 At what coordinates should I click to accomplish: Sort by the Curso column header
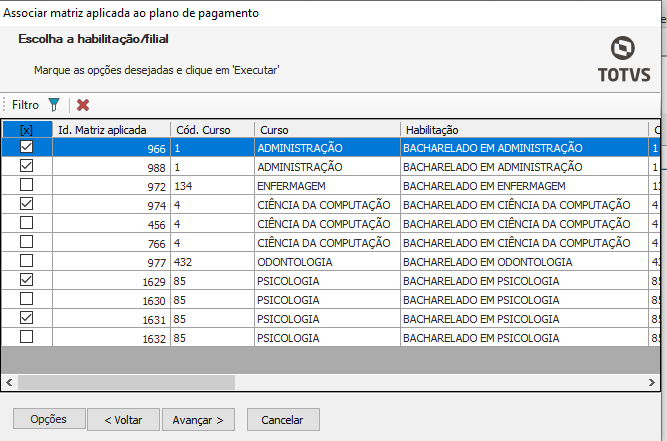[x=326, y=130]
